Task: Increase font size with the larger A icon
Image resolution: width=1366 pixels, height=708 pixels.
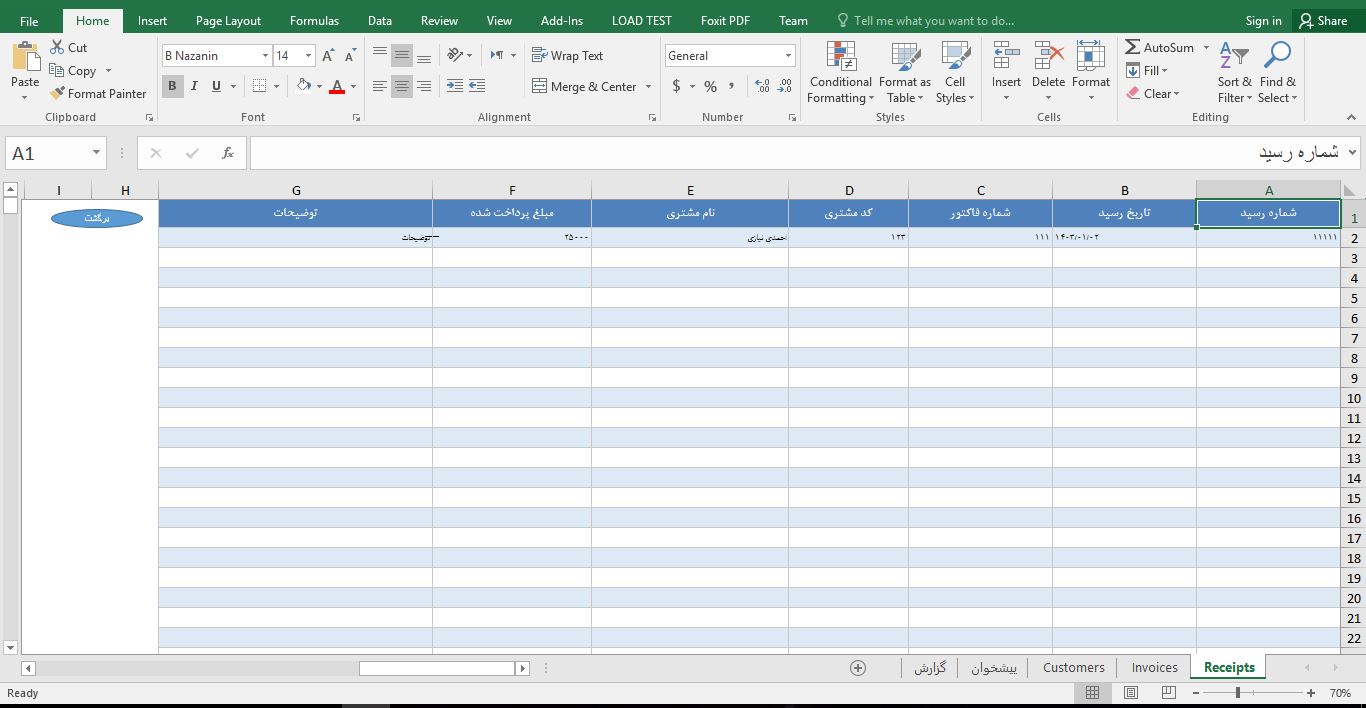Action: click(x=328, y=56)
